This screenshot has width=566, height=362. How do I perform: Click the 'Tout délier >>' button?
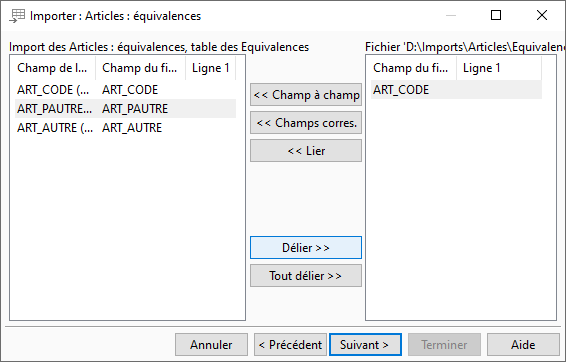[306, 276]
